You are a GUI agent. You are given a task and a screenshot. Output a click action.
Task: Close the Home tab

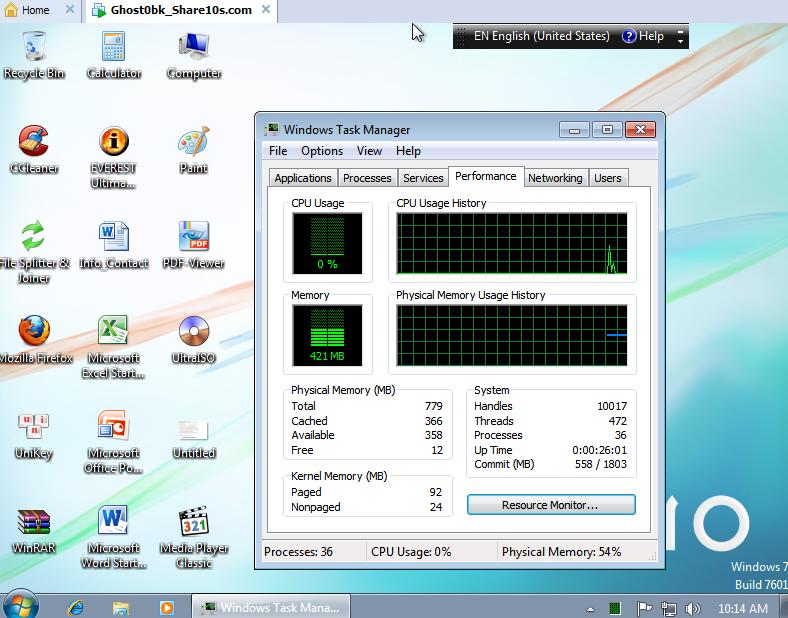[70, 9]
